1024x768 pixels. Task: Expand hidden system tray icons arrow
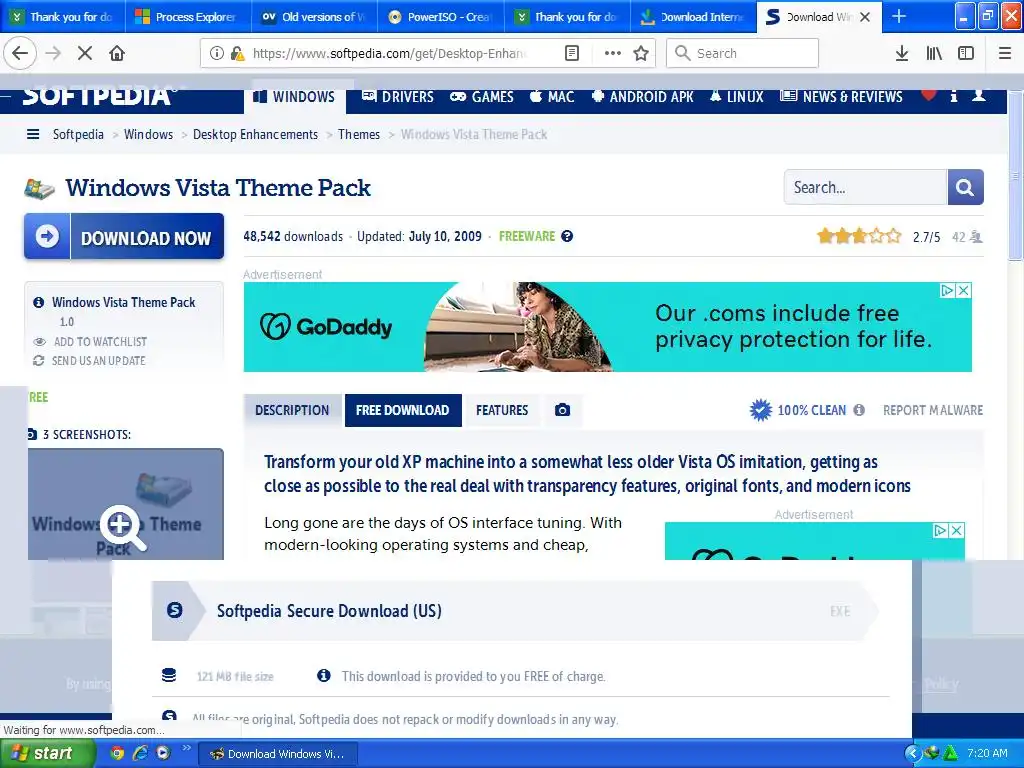912,753
